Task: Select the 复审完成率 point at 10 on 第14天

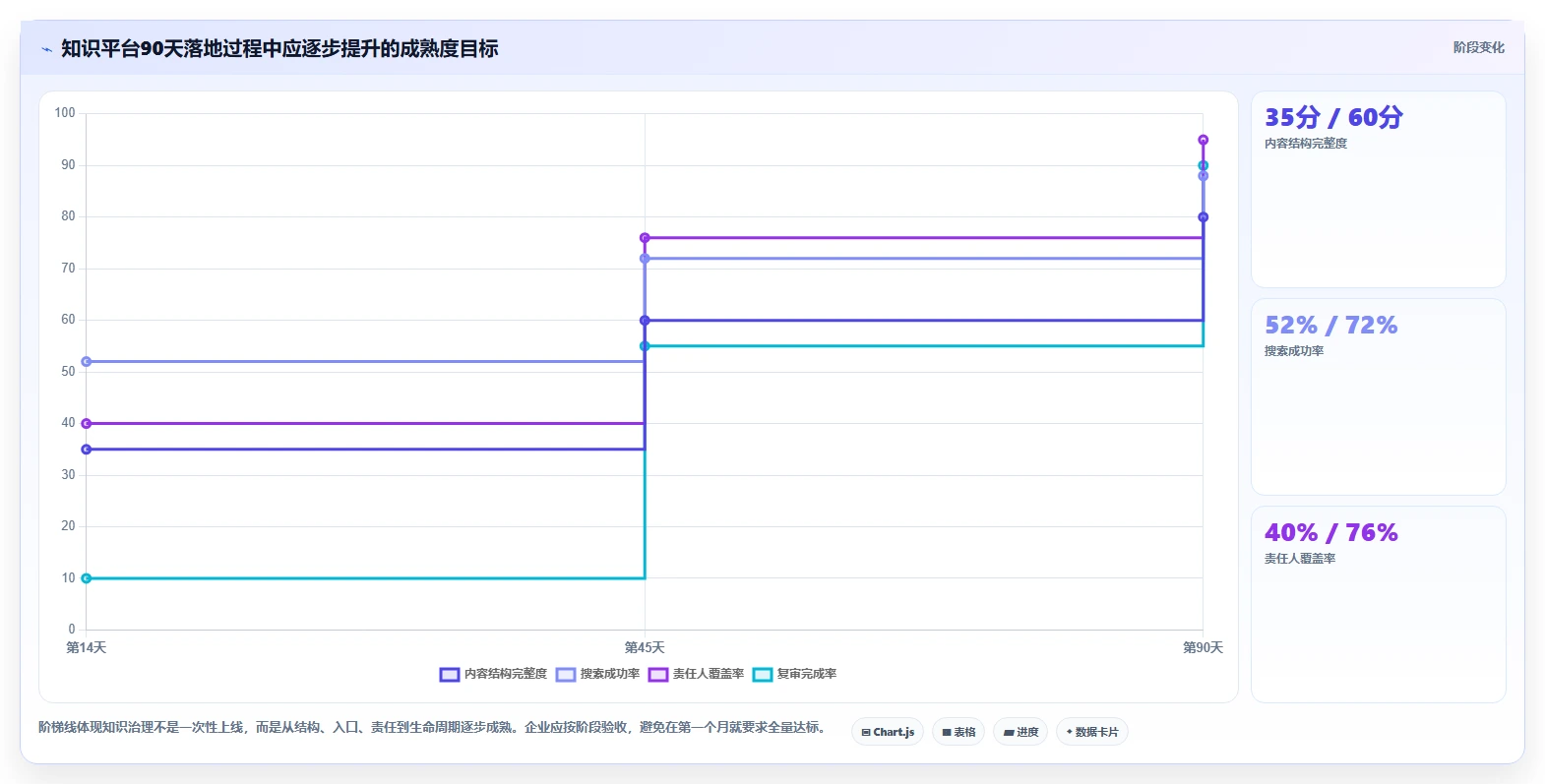Action: [x=87, y=578]
